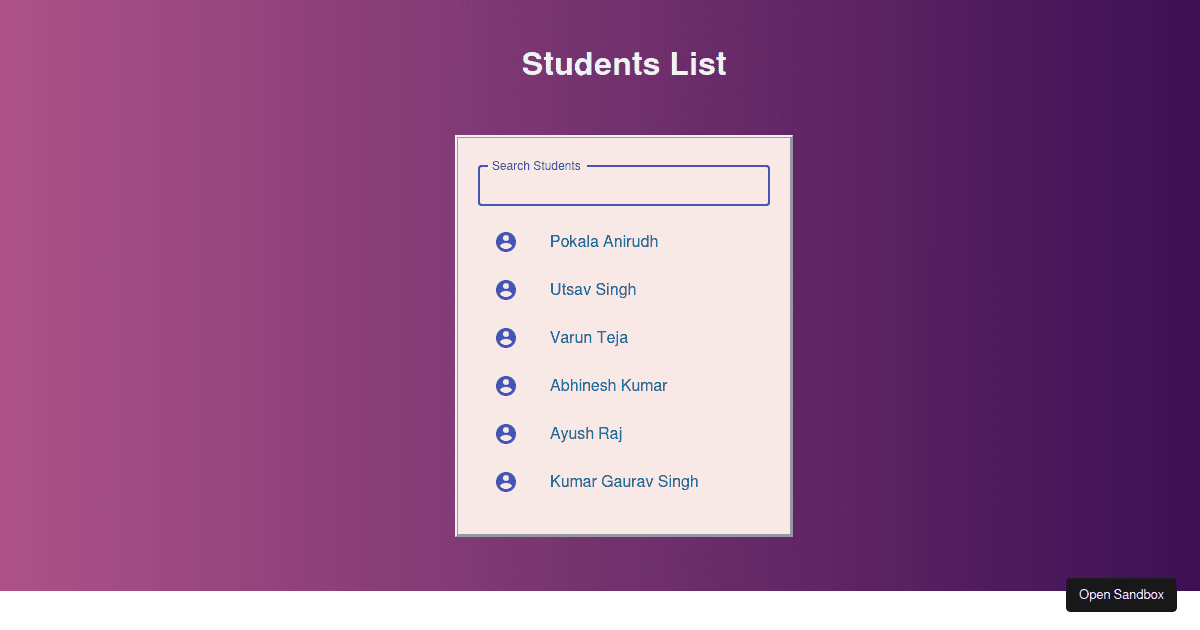Click the avatar icon beside Abhinesh Kumar
Screen dimensions: 1200x630
tap(506, 385)
